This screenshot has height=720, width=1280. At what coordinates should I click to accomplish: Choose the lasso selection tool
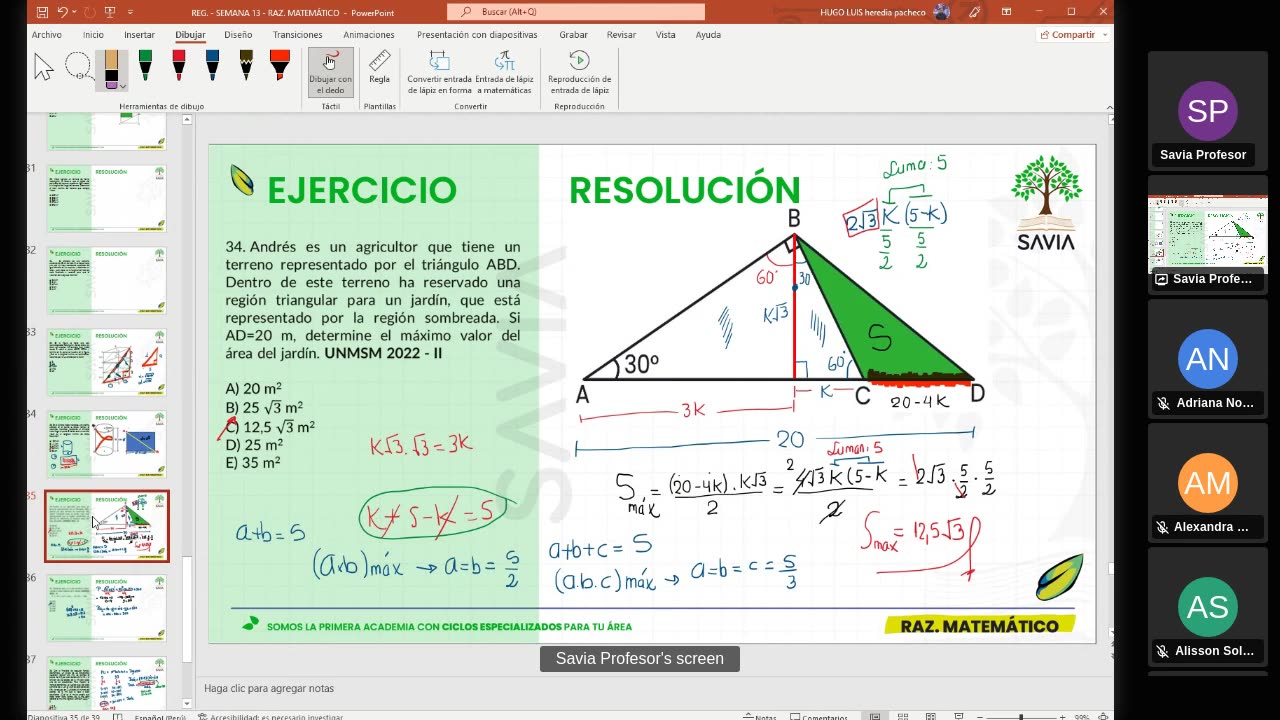click(77, 67)
